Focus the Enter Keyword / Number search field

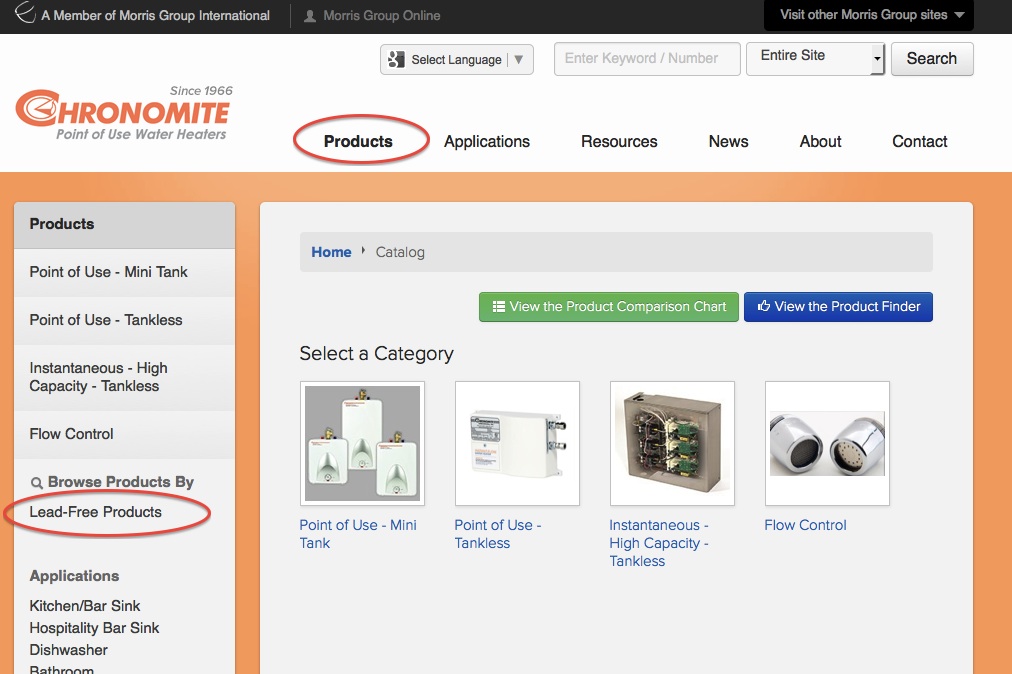click(x=647, y=59)
